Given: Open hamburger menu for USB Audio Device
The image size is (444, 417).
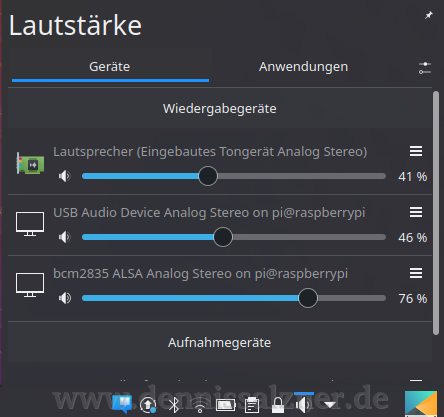Looking at the screenshot, I should [416, 212].
